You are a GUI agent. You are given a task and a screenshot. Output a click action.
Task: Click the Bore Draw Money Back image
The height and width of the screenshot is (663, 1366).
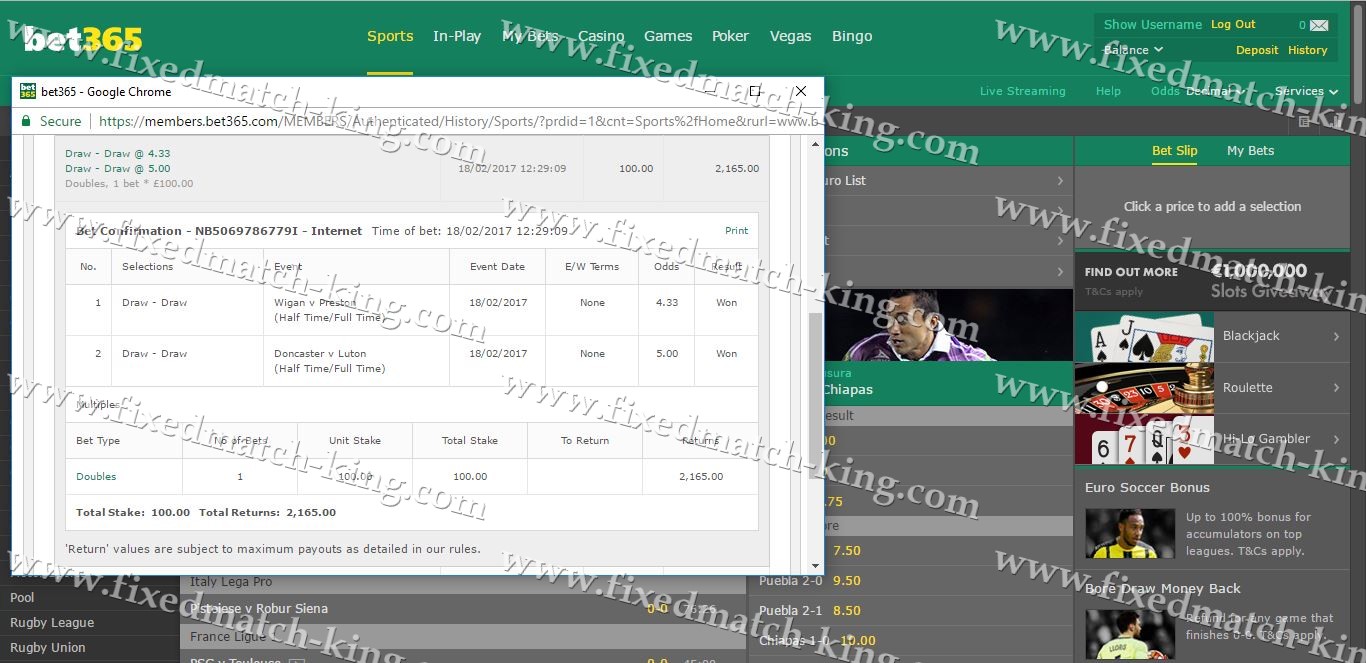[x=1130, y=635]
